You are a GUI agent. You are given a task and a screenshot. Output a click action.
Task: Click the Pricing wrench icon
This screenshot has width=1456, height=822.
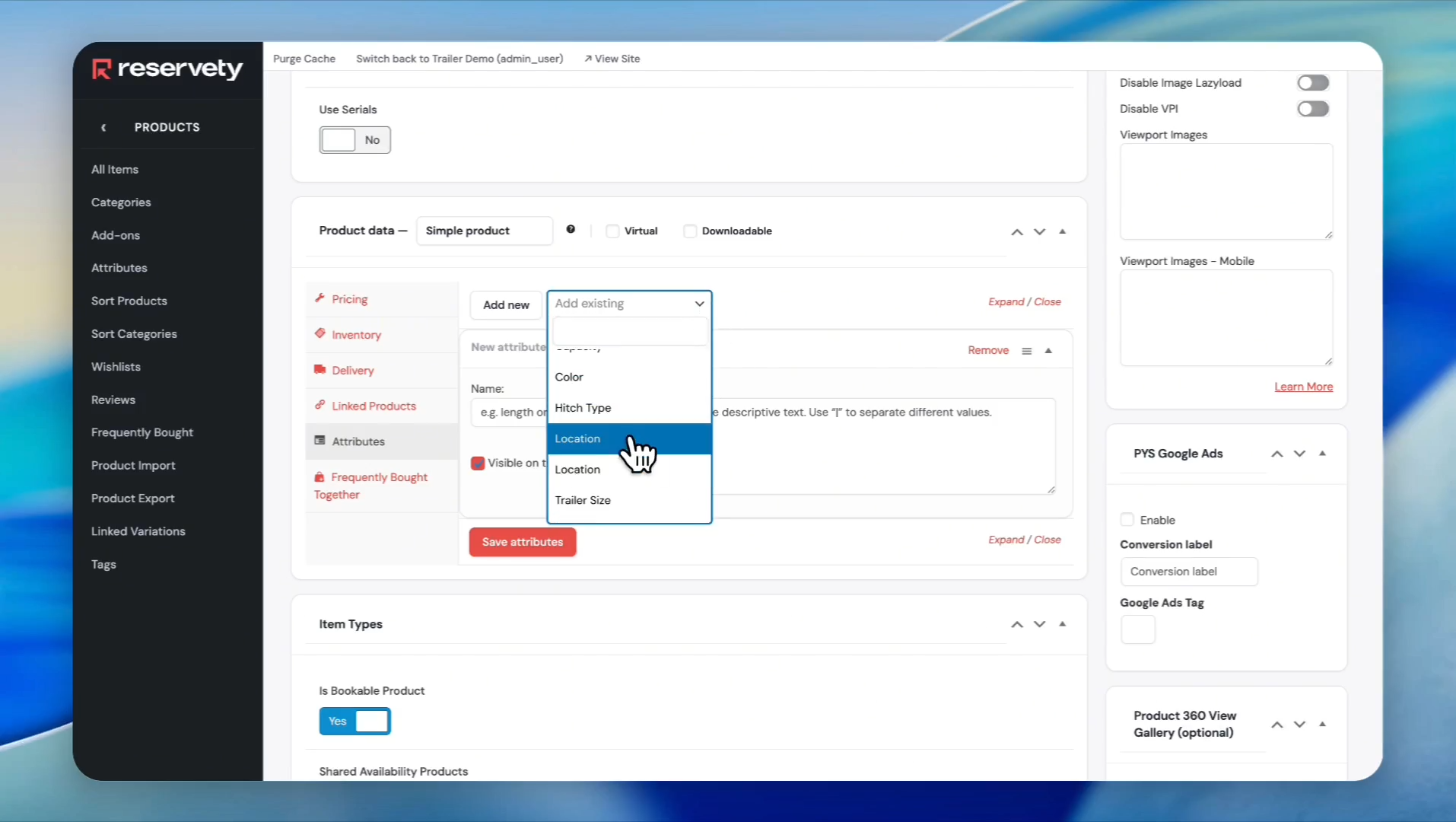[319, 298]
